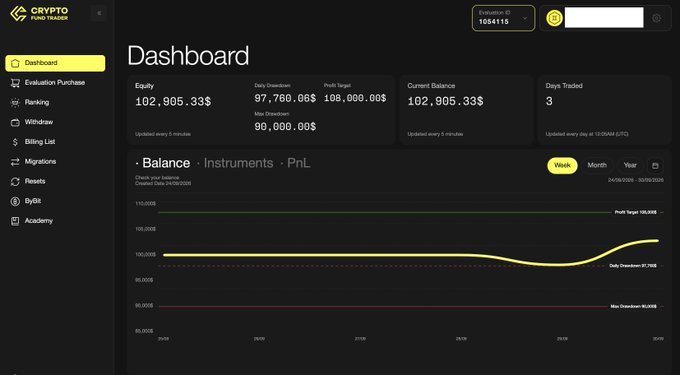Click the Resets refresh icon
680x375 pixels.
click(15, 182)
